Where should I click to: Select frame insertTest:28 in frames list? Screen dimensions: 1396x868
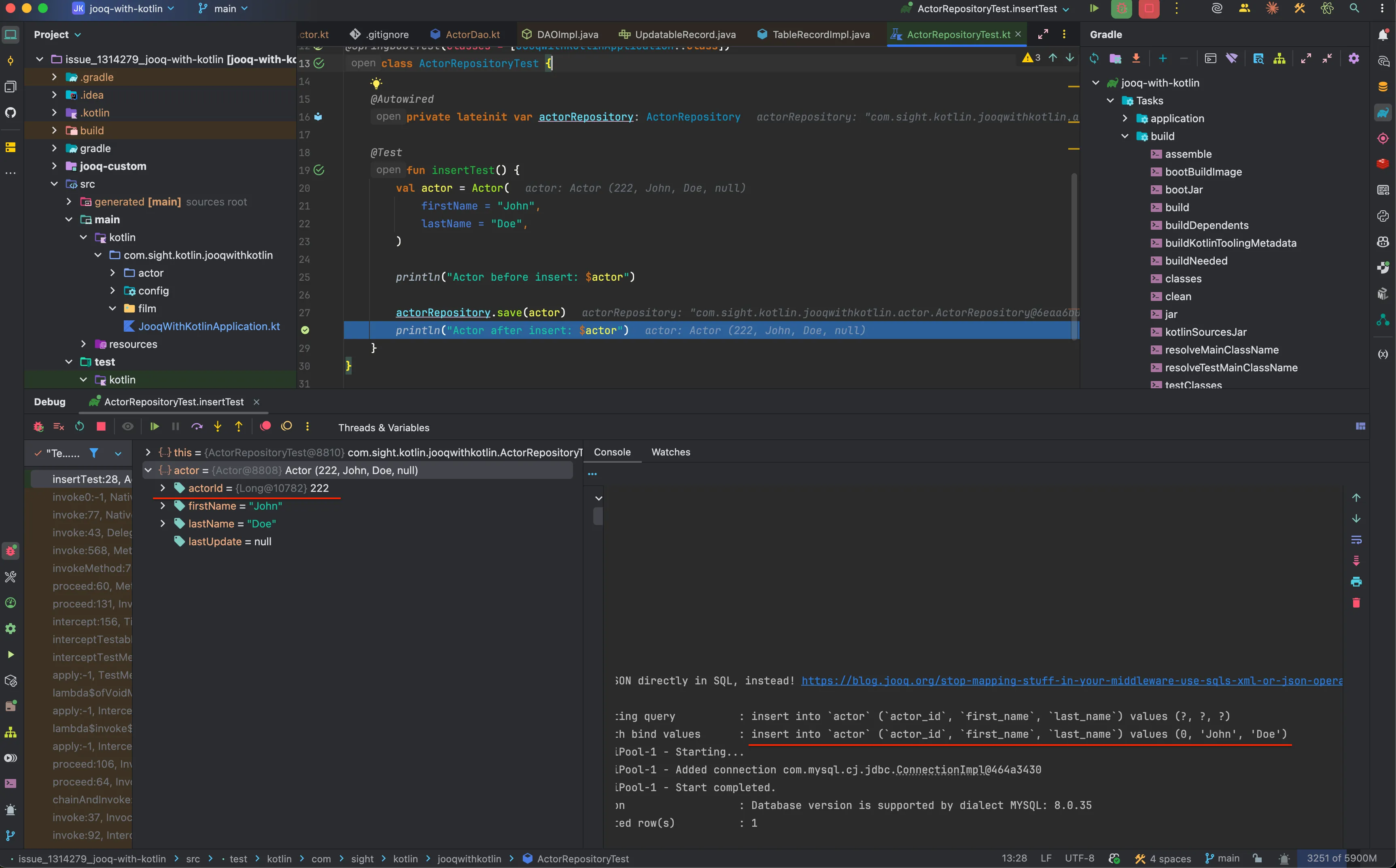83,479
